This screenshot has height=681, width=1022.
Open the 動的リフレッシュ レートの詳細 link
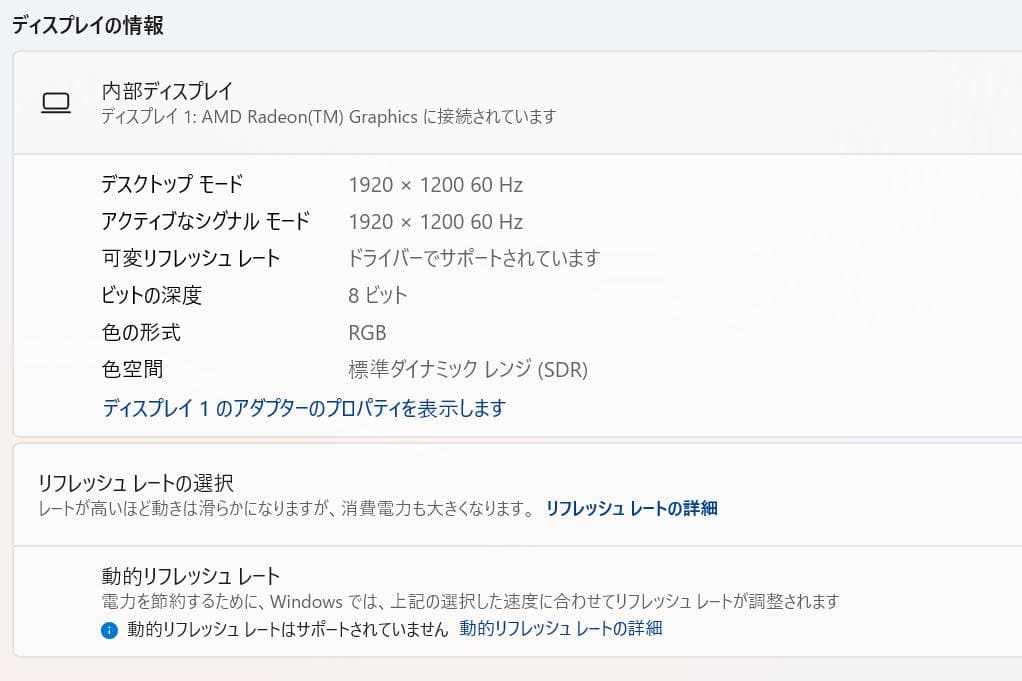coord(560,629)
